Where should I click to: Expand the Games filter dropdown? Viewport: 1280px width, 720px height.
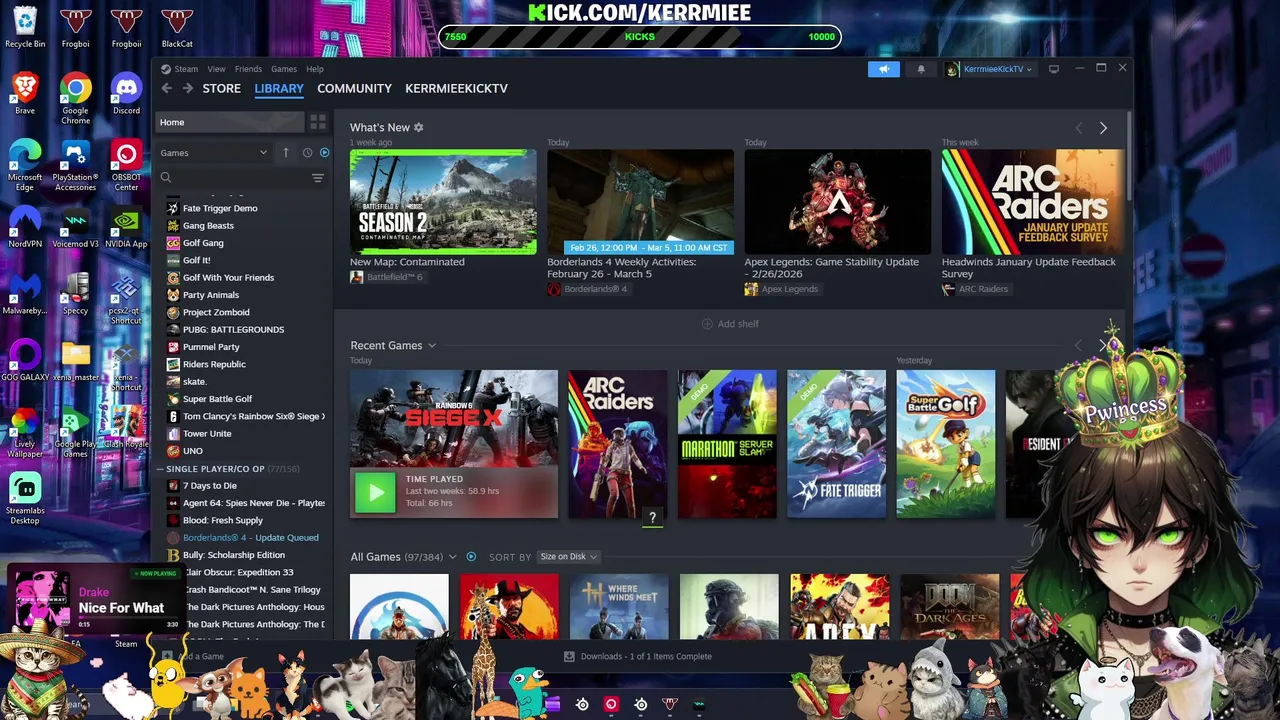[x=214, y=153]
